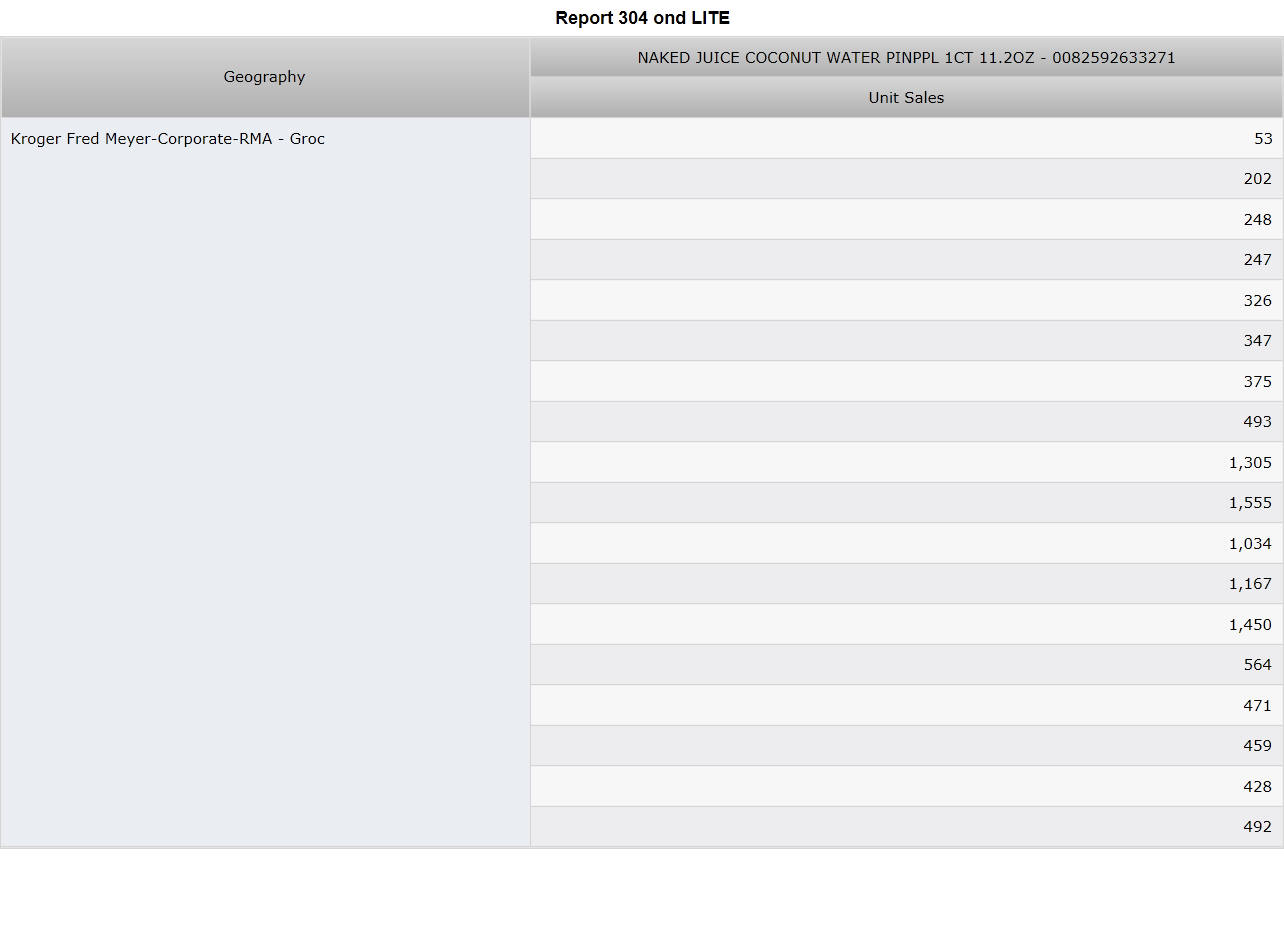1284x946 pixels.
Task: Select the unit sales value 1,034
Action: (x=906, y=544)
